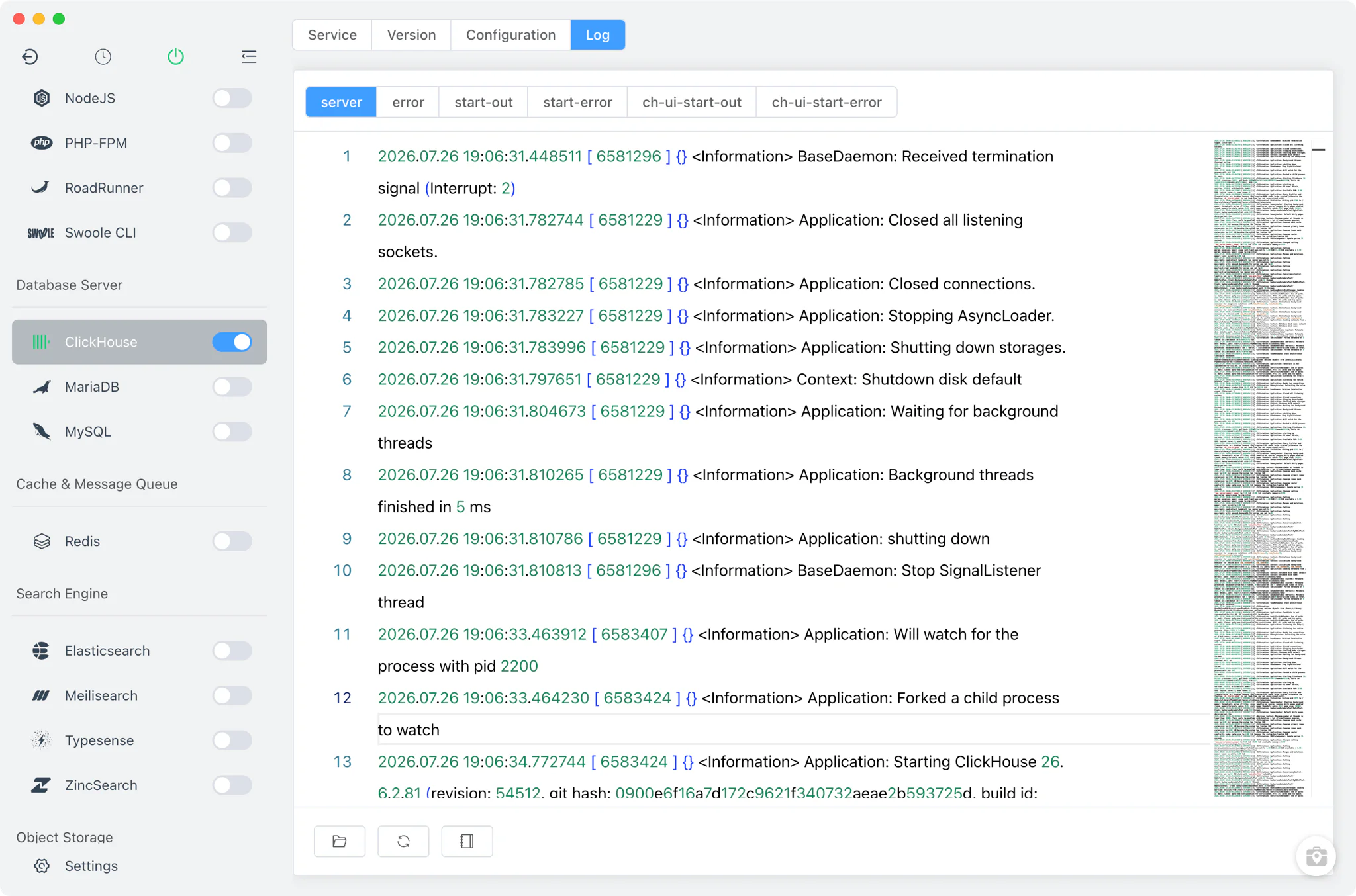Click the MariaDB seal icon
The image size is (1356, 896).
(42, 387)
